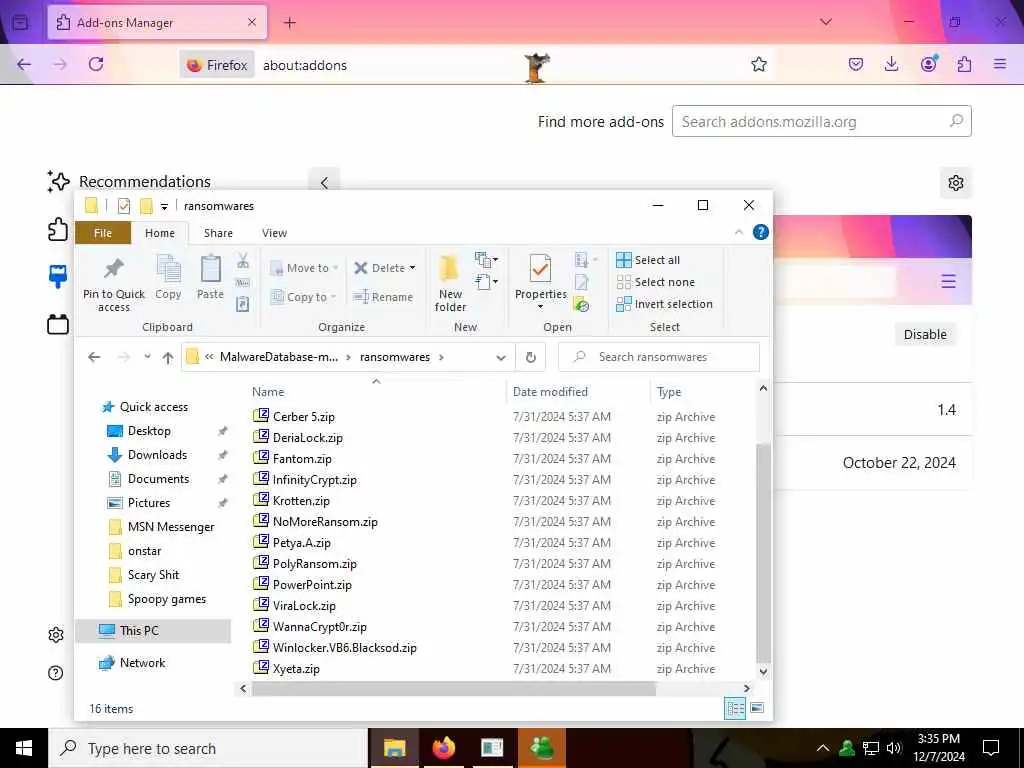Open the Plugins category in add-ons sidebar
This screenshot has width=1024, height=768.
click(x=57, y=324)
